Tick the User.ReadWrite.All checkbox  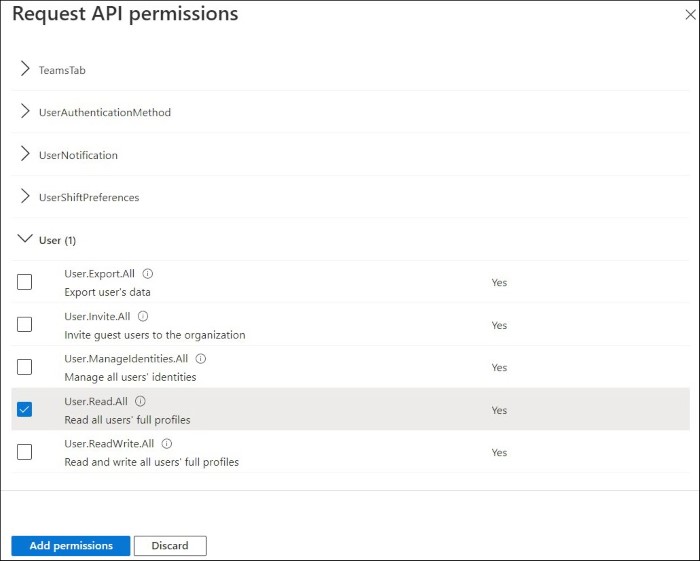pos(25,452)
